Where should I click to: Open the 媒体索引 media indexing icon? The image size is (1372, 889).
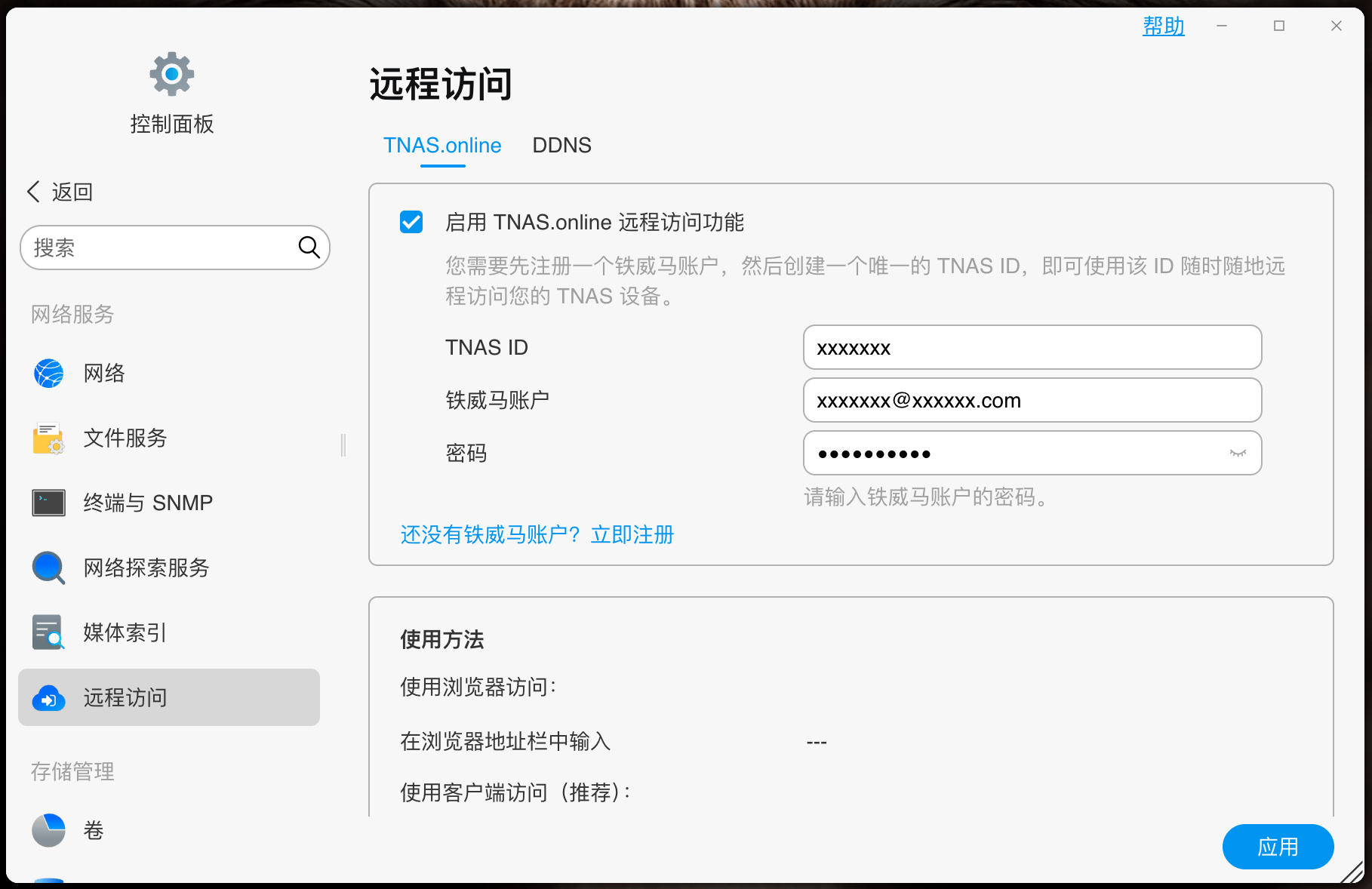coord(48,632)
